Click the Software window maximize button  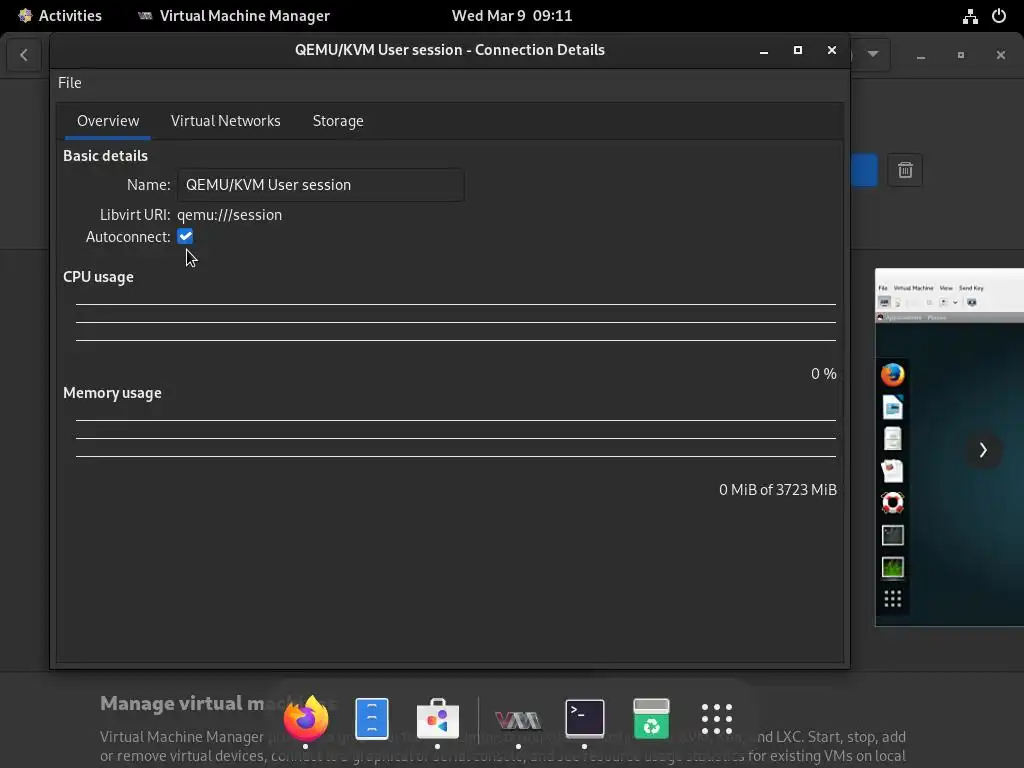point(961,56)
